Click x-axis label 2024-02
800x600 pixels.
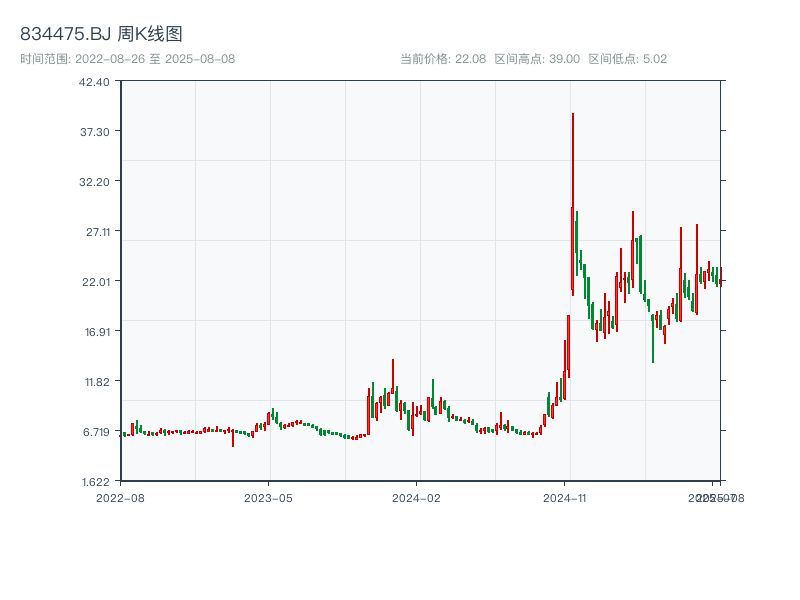[416, 498]
